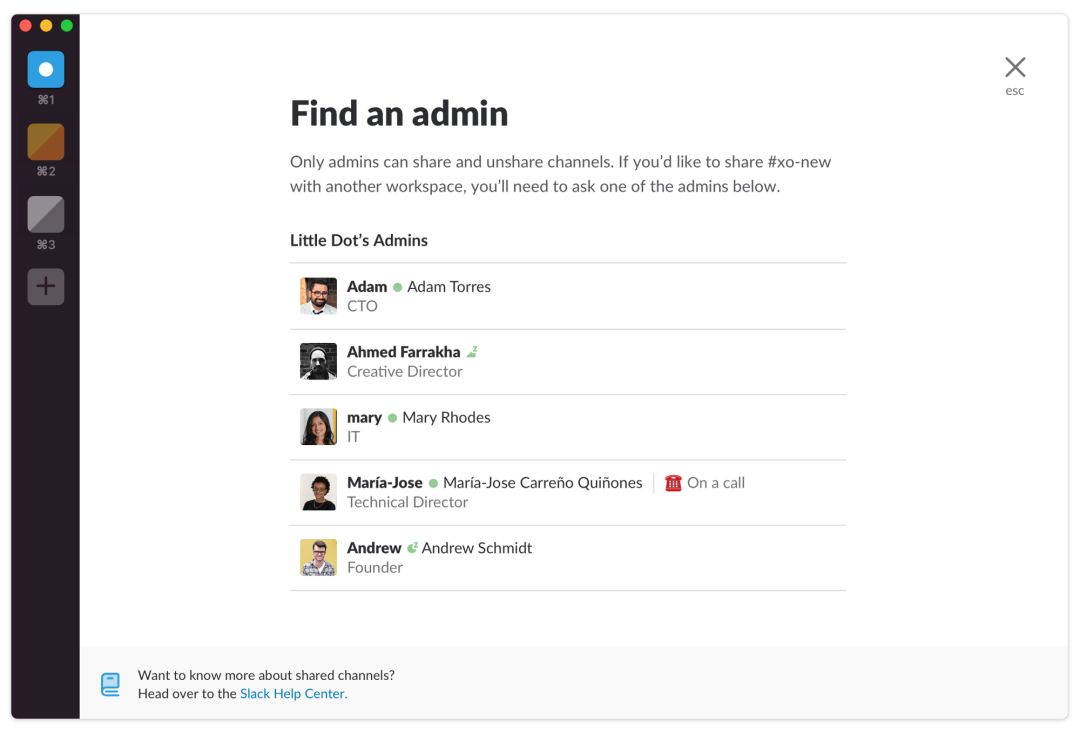This screenshot has height=735, width=1080.
Task: Switch to the Little Dot workspace icon
Action: (46, 70)
